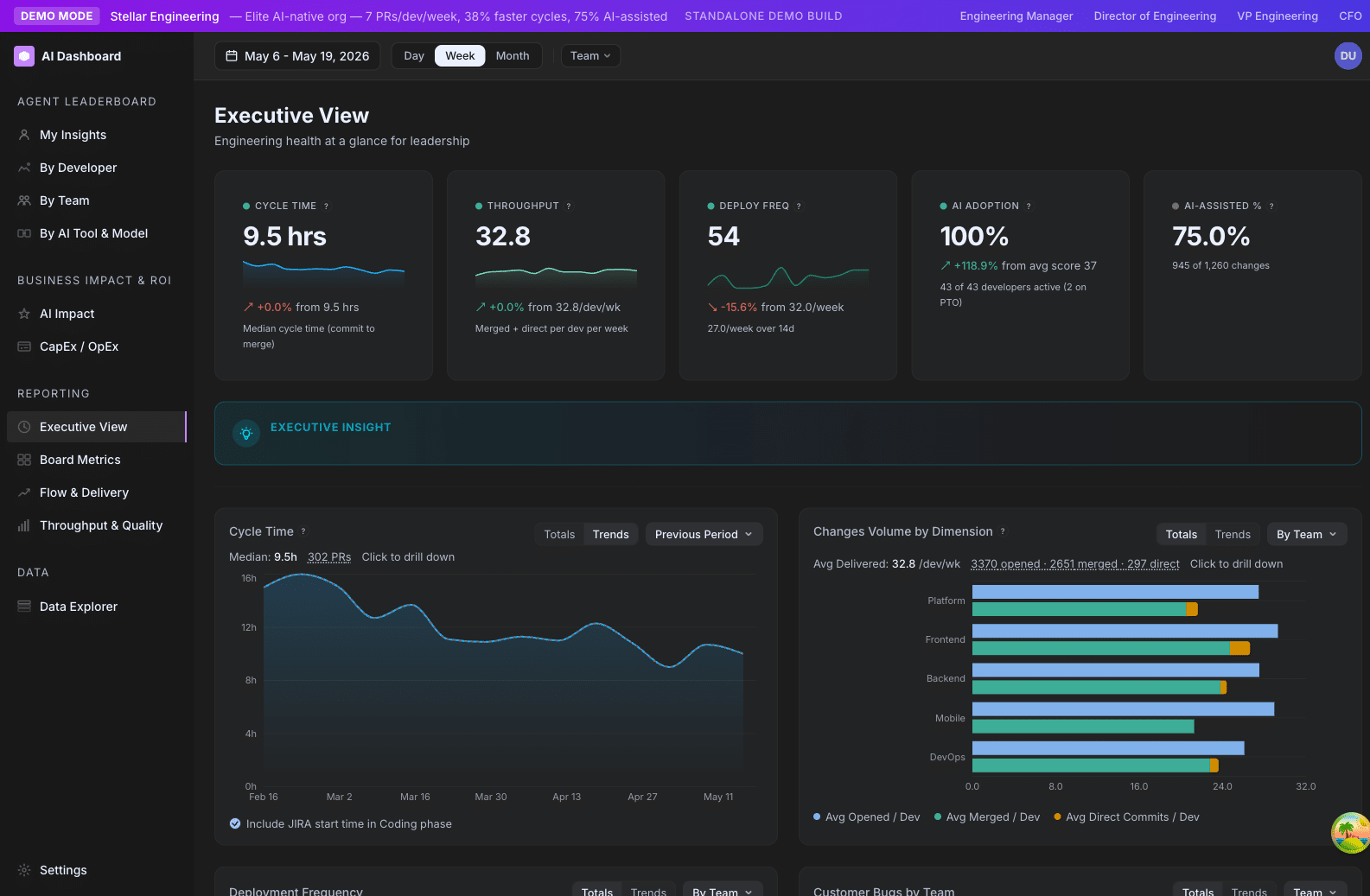Click the My Insights person icon
The width and height of the screenshot is (1370, 896).
[x=24, y=135]
